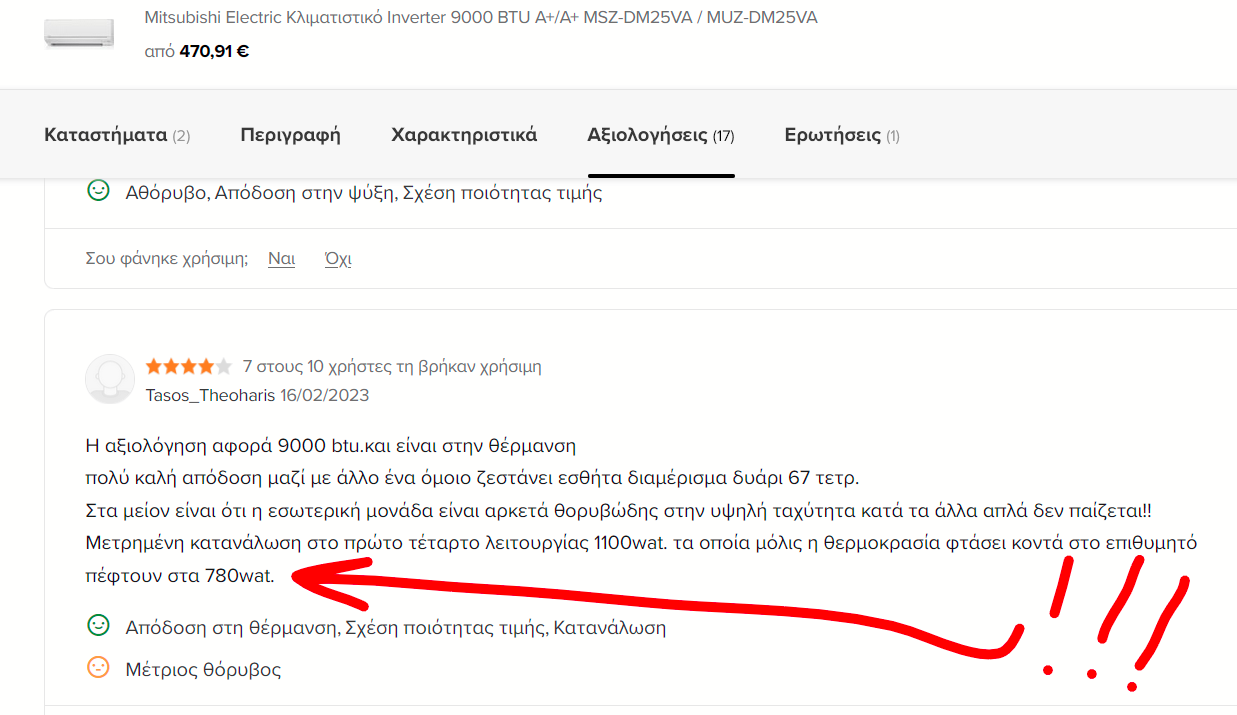This screenshot has width=1237, height=715.
Task: Select the Αξιολογήσεις (17) tab
Action: click(x=661, y=135)
